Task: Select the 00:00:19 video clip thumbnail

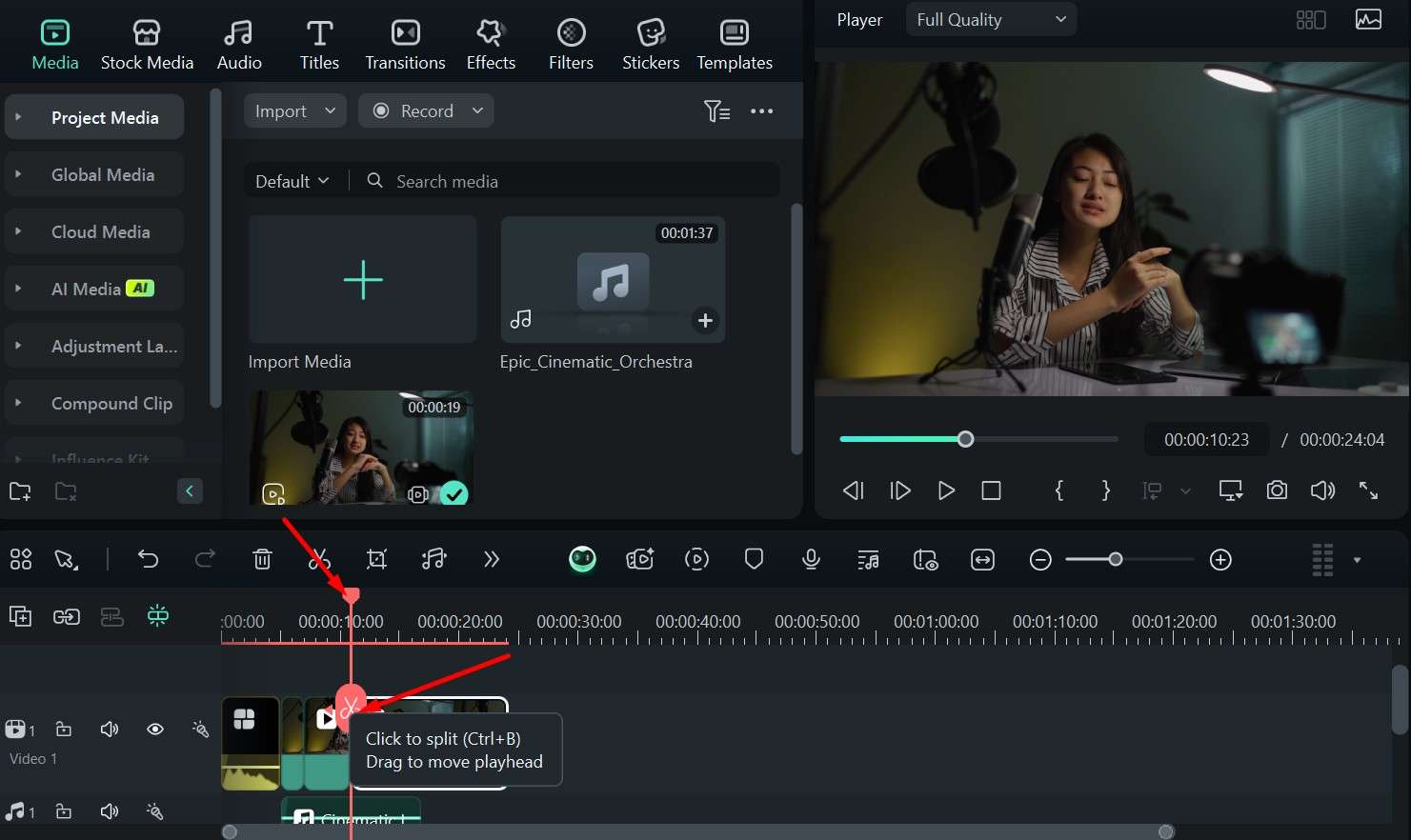Action: pyautogui.click(x=361, y=447)
